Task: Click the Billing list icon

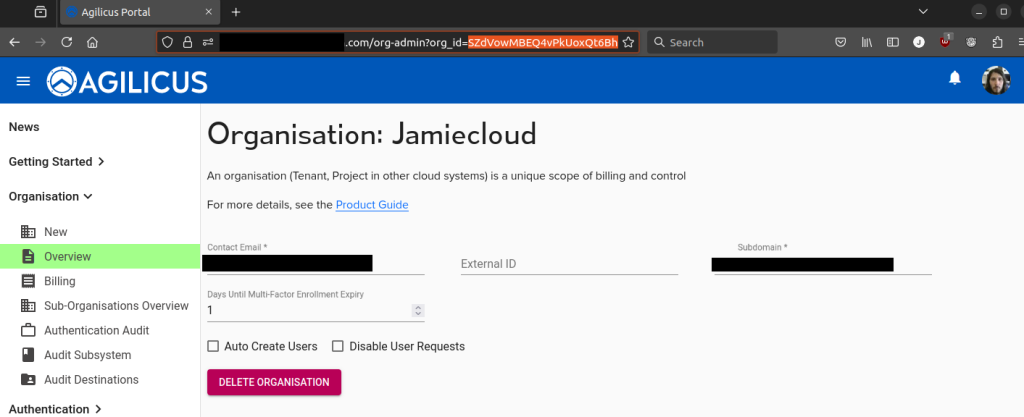Action: 28,281
